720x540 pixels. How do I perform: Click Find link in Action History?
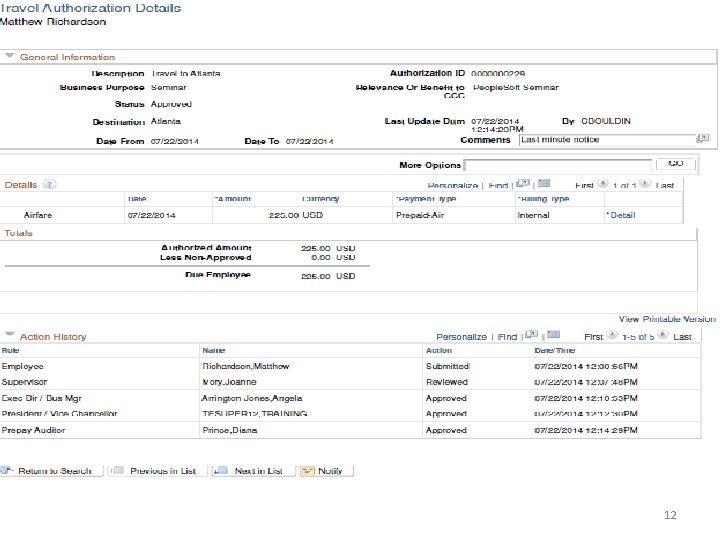tap(507, 337)
